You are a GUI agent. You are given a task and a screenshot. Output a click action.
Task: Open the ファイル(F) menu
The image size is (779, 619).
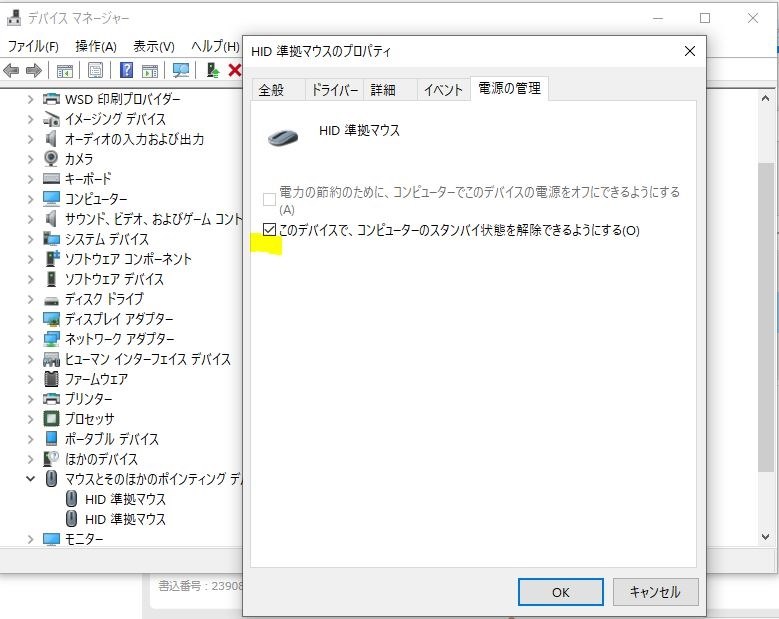point(33,47)
